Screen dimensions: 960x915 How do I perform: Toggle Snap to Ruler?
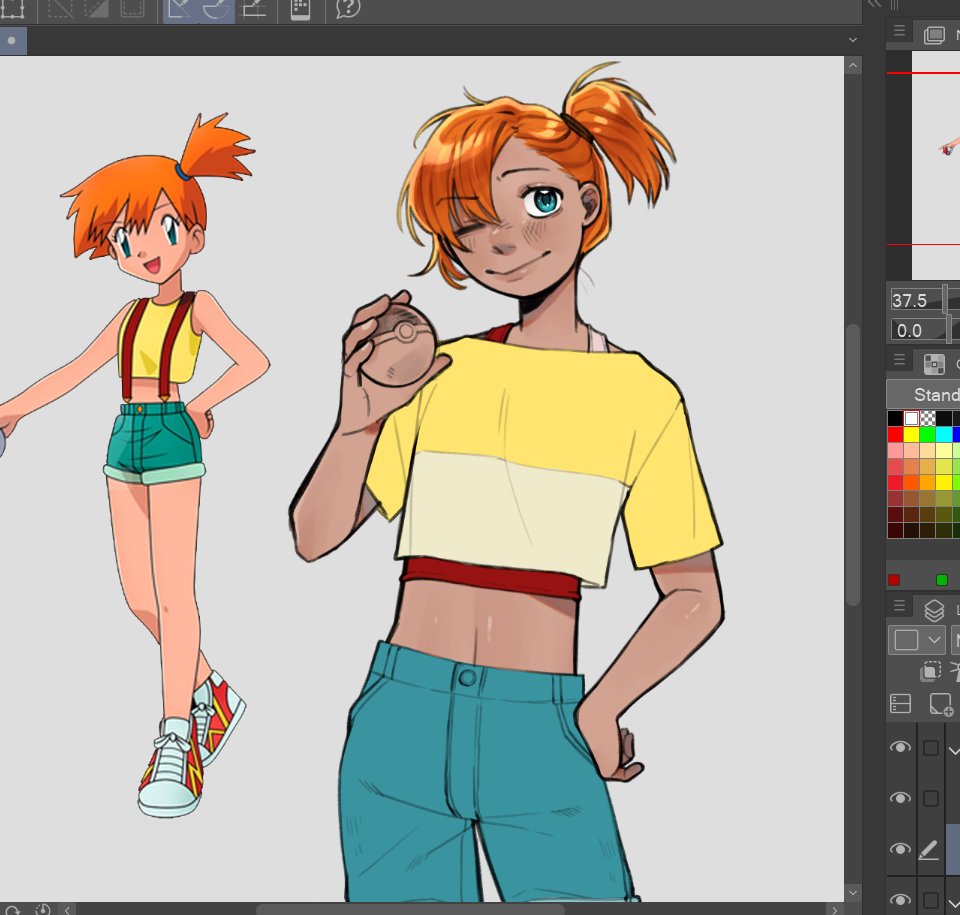tap(180, 10)
